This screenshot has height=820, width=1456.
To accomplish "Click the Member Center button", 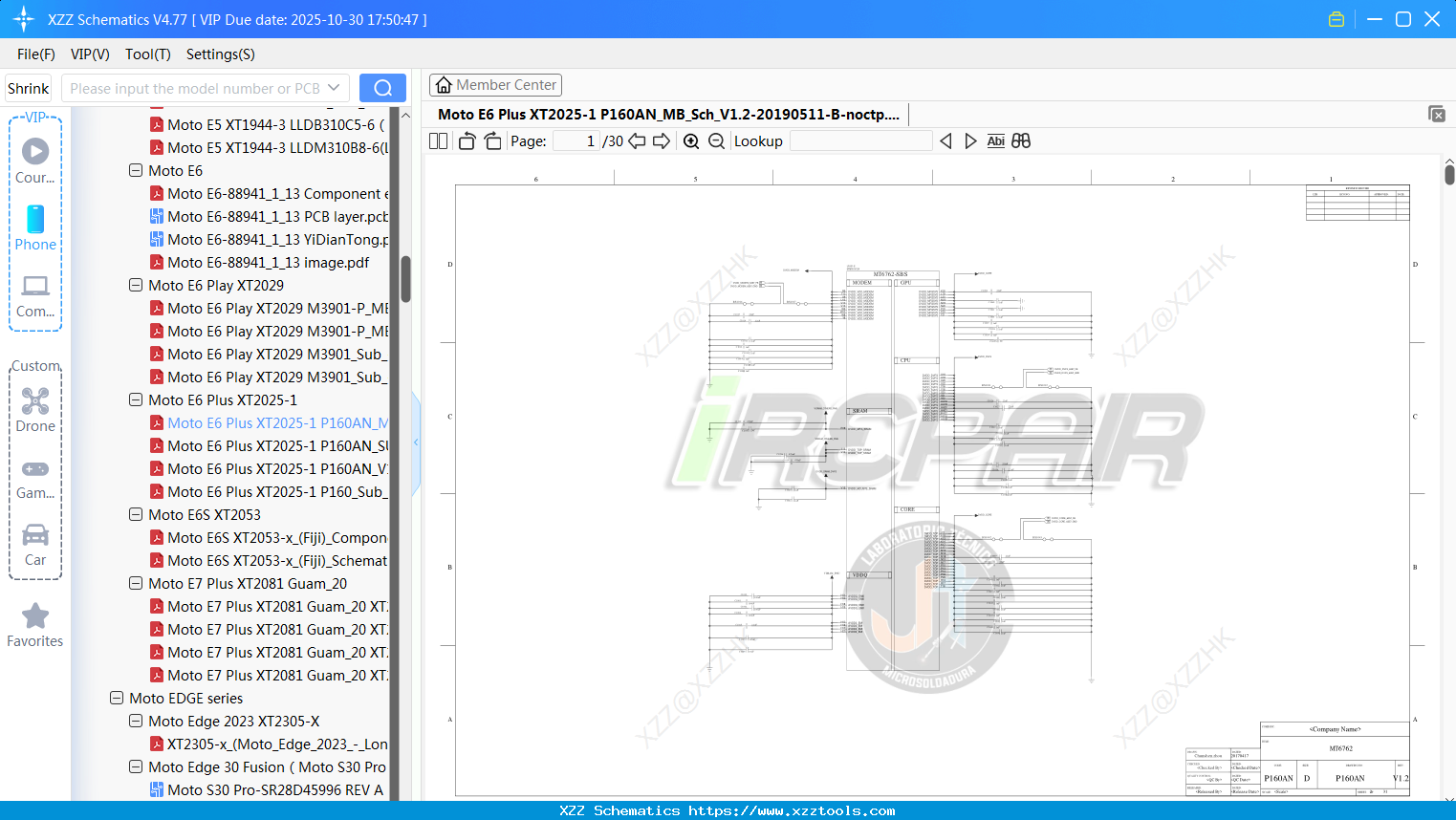I will point(495,84).
